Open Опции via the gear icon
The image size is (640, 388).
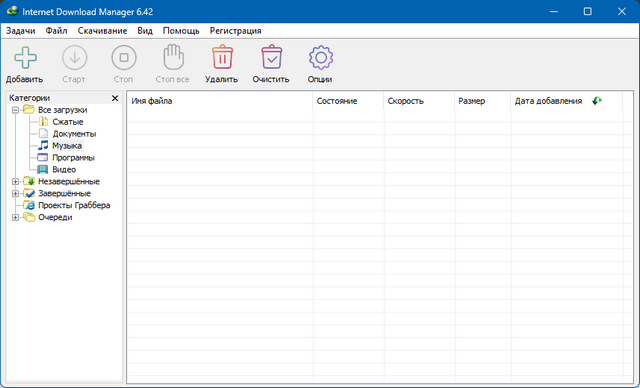click(321, 58)
